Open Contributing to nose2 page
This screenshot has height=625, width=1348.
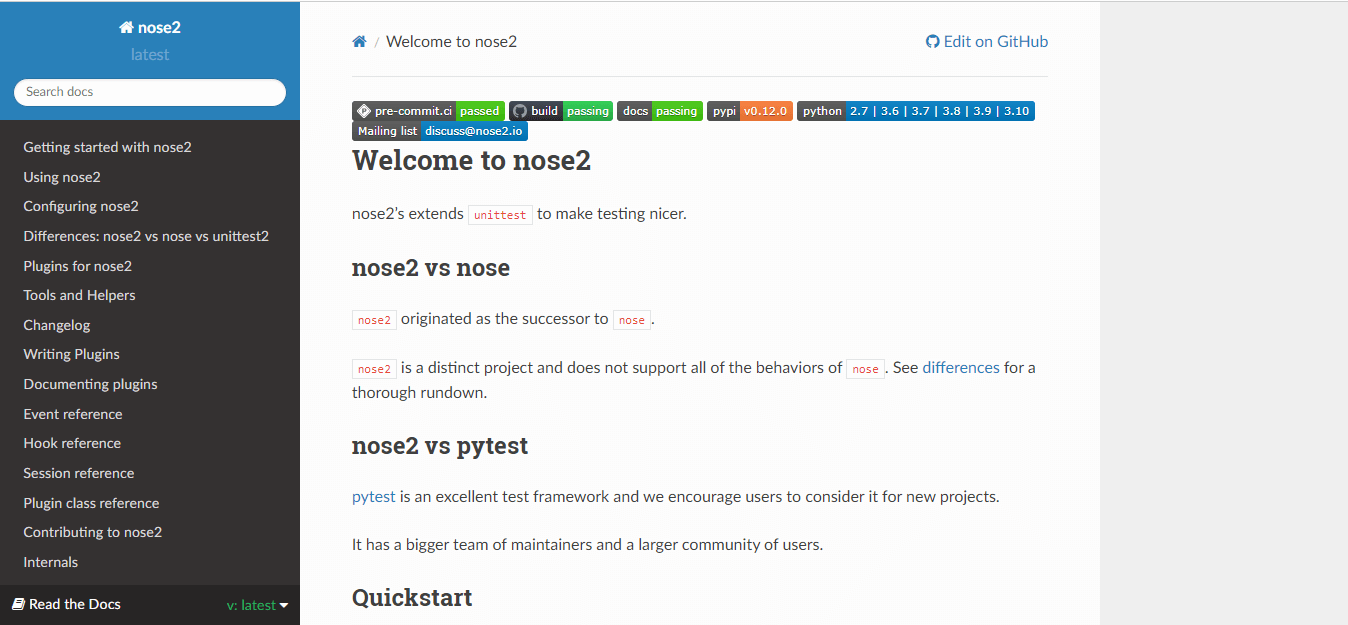coord(92,532)
